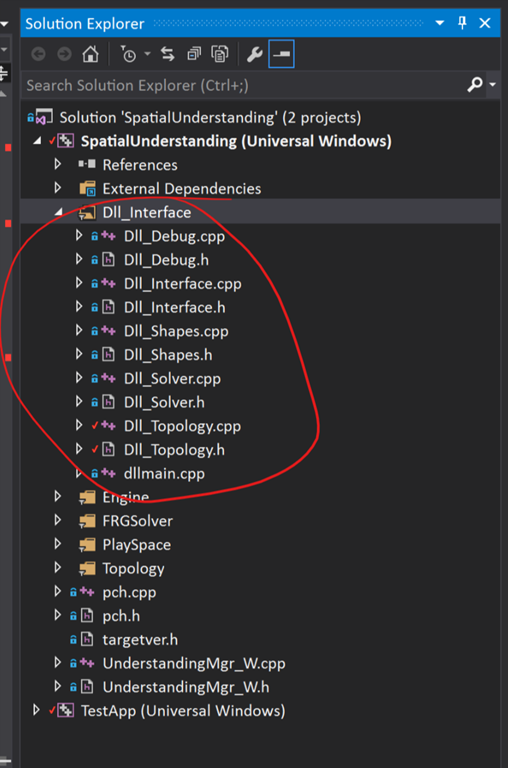
Task: Click the Sync with Active Document icon
Action: coord(168,54)
